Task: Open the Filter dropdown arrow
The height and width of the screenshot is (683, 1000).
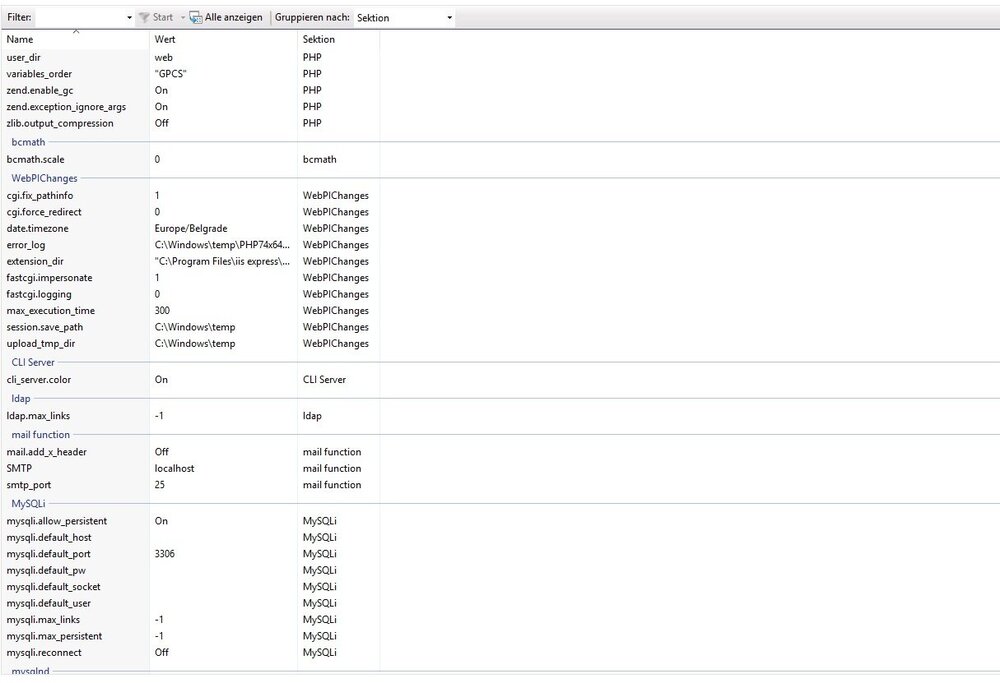Action: point(129,18)
